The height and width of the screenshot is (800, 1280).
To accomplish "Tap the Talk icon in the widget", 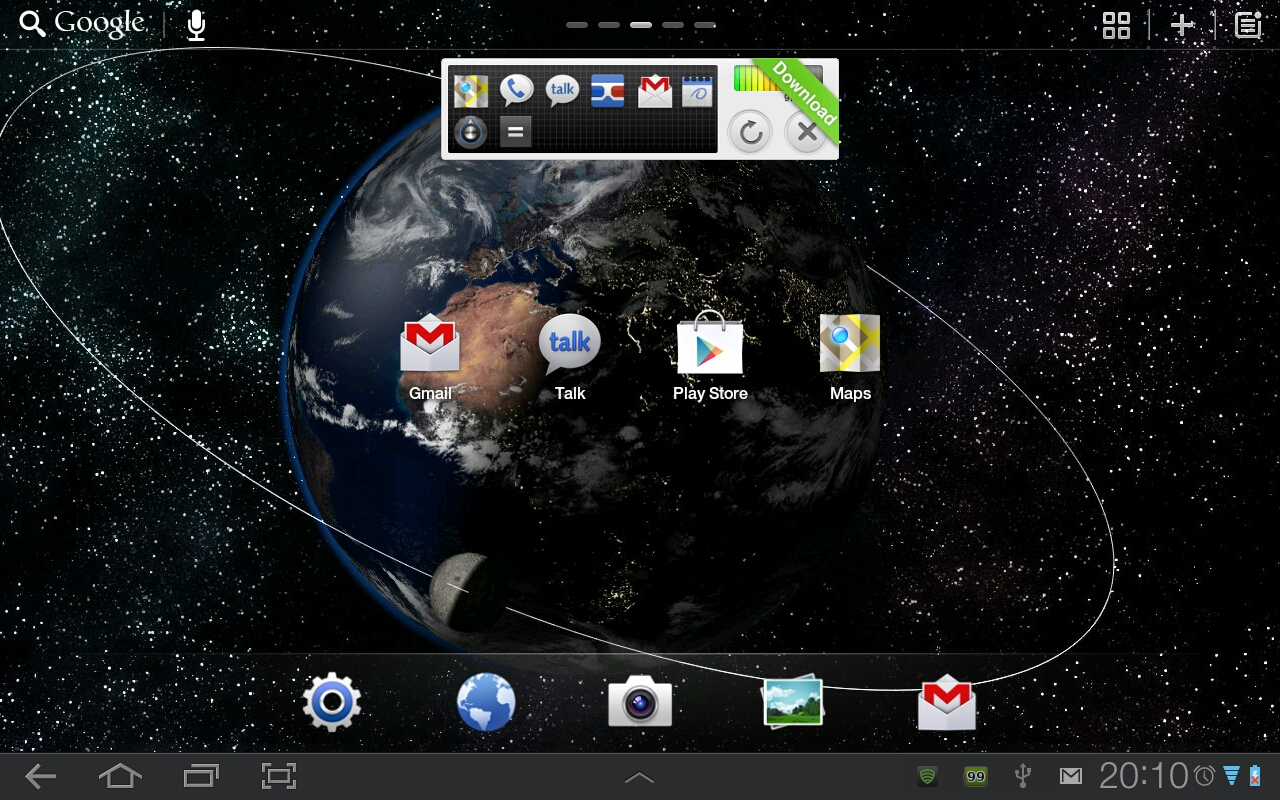I will [563, 91].
